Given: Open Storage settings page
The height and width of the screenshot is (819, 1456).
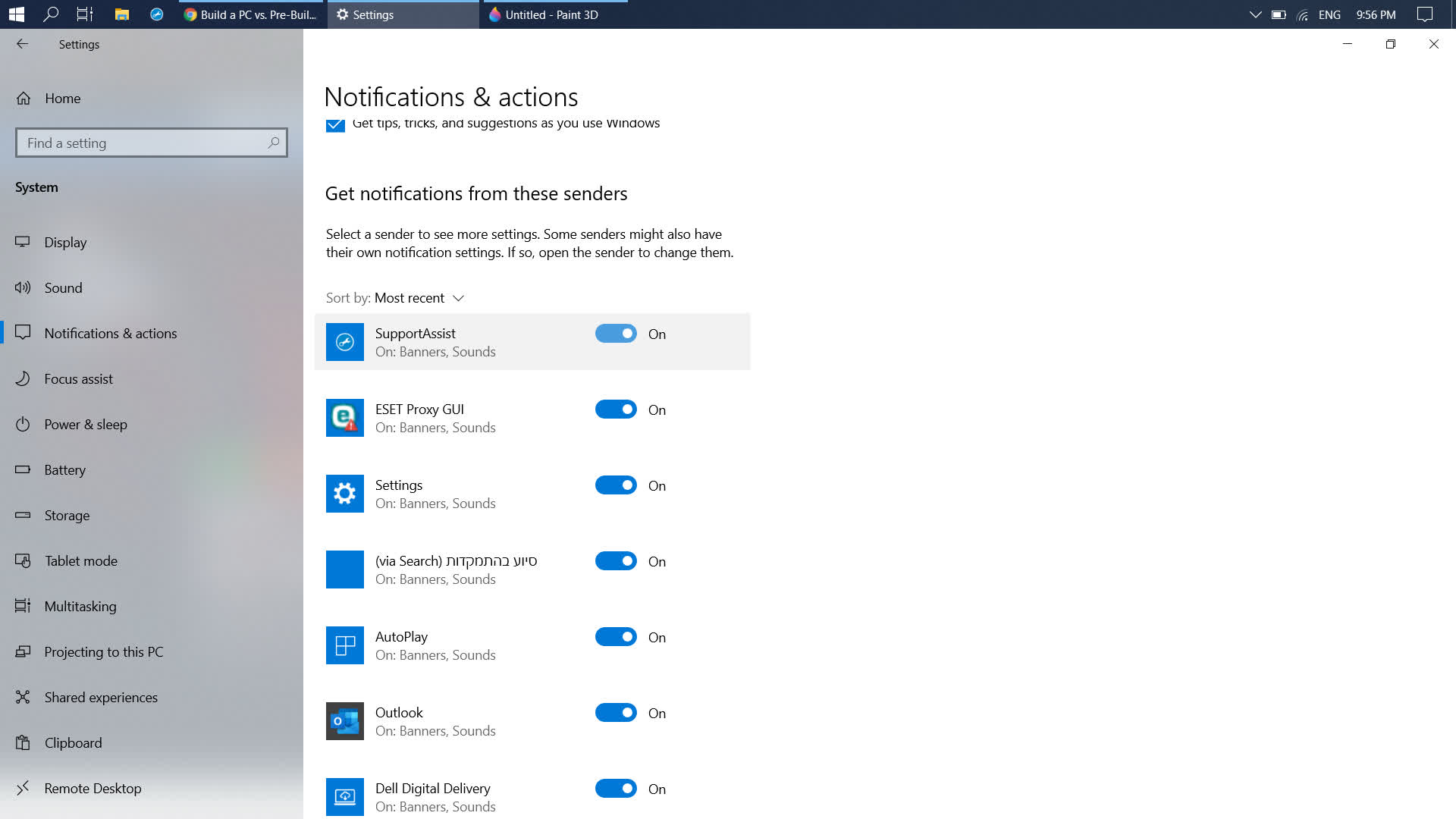Looking at the screenshot, I should (152, 515).
